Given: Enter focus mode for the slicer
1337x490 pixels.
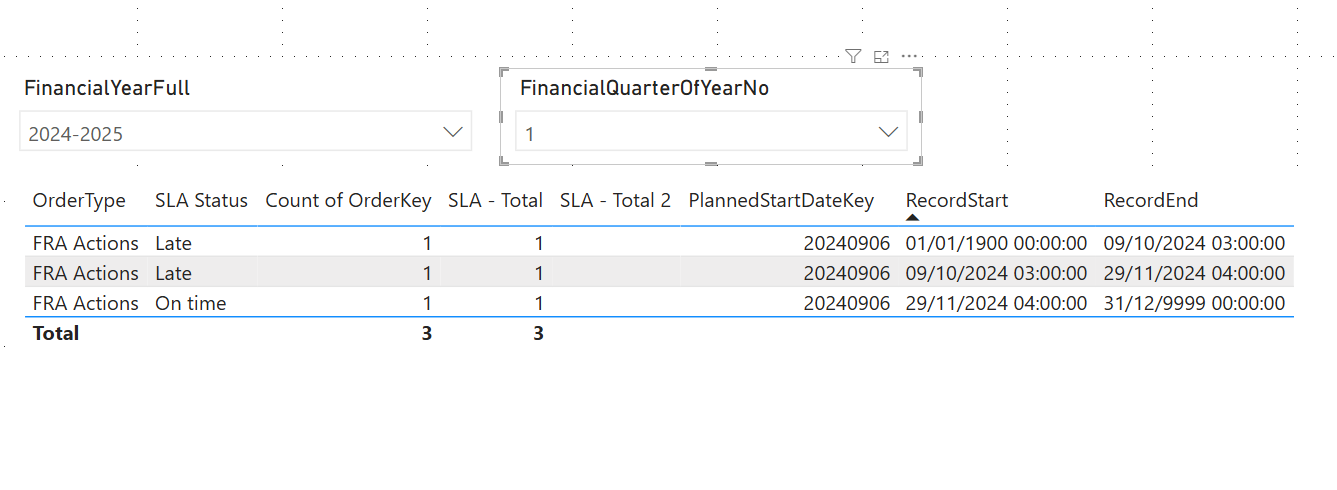Looking at the screenshot, I should (881, 57).
